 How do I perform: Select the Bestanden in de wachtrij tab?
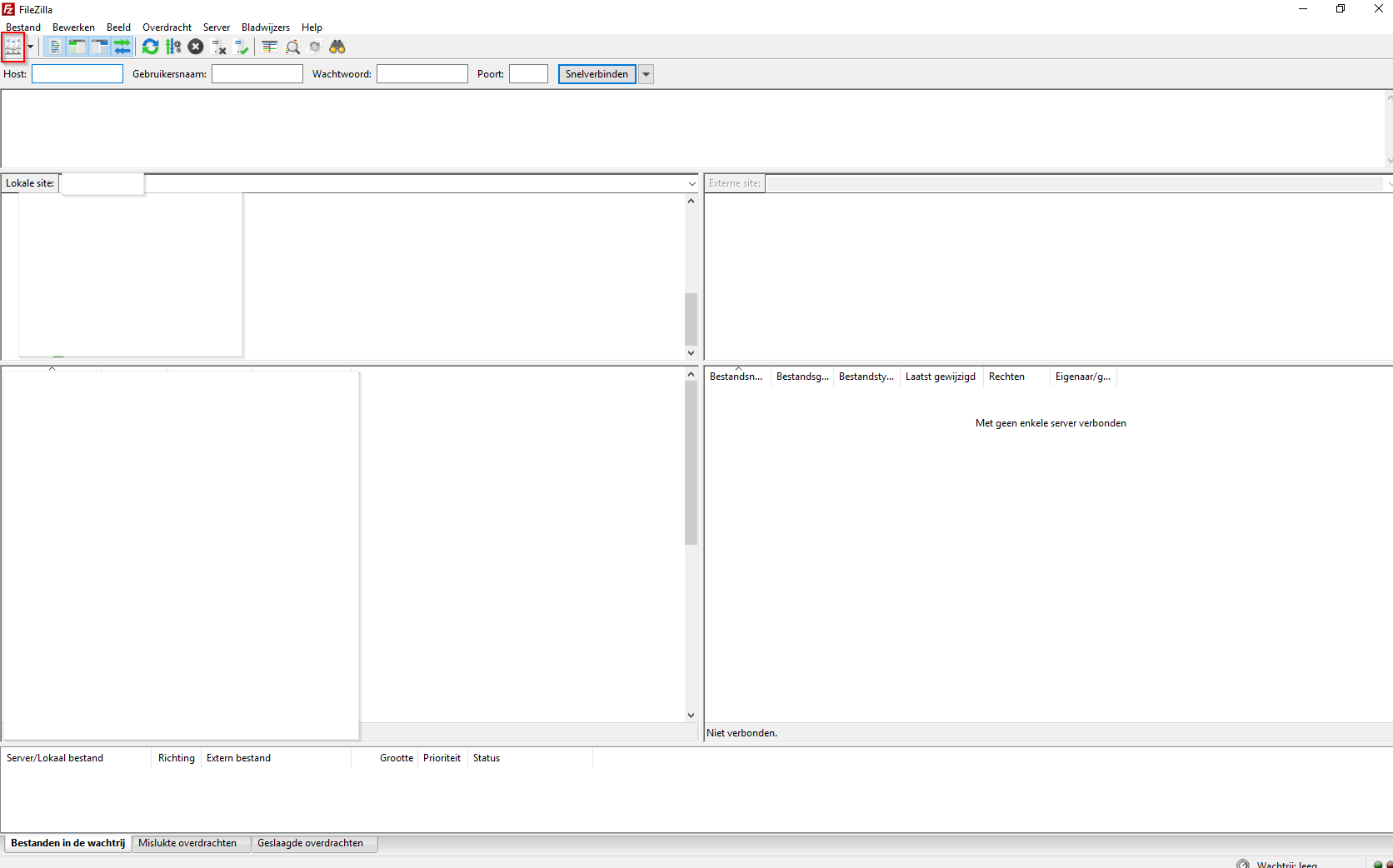(x=67, y=843)
